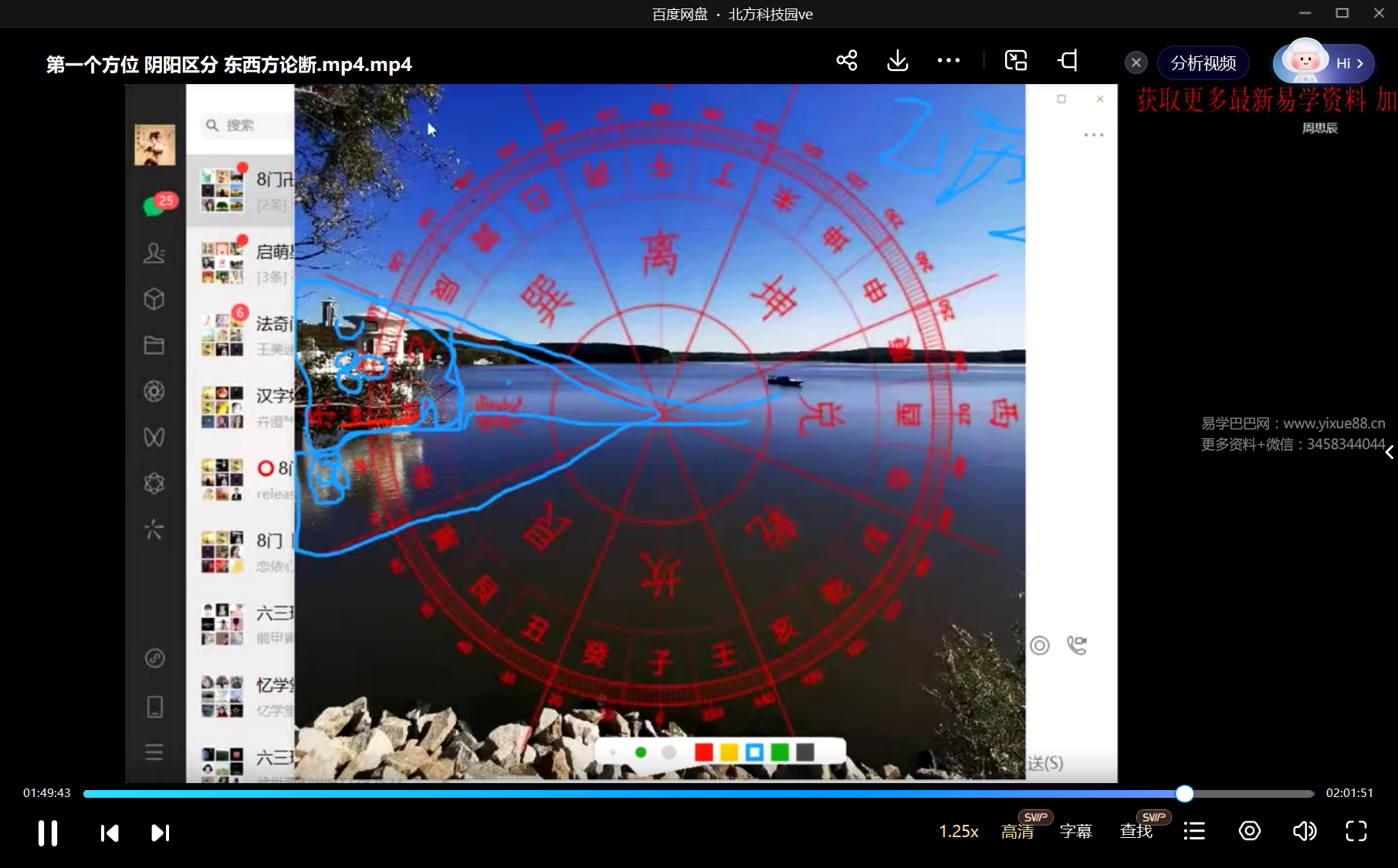This screenshot has height=868, width=1398.
Task: Mute the volume speaker icon
Action: [x=1304, y=831]
